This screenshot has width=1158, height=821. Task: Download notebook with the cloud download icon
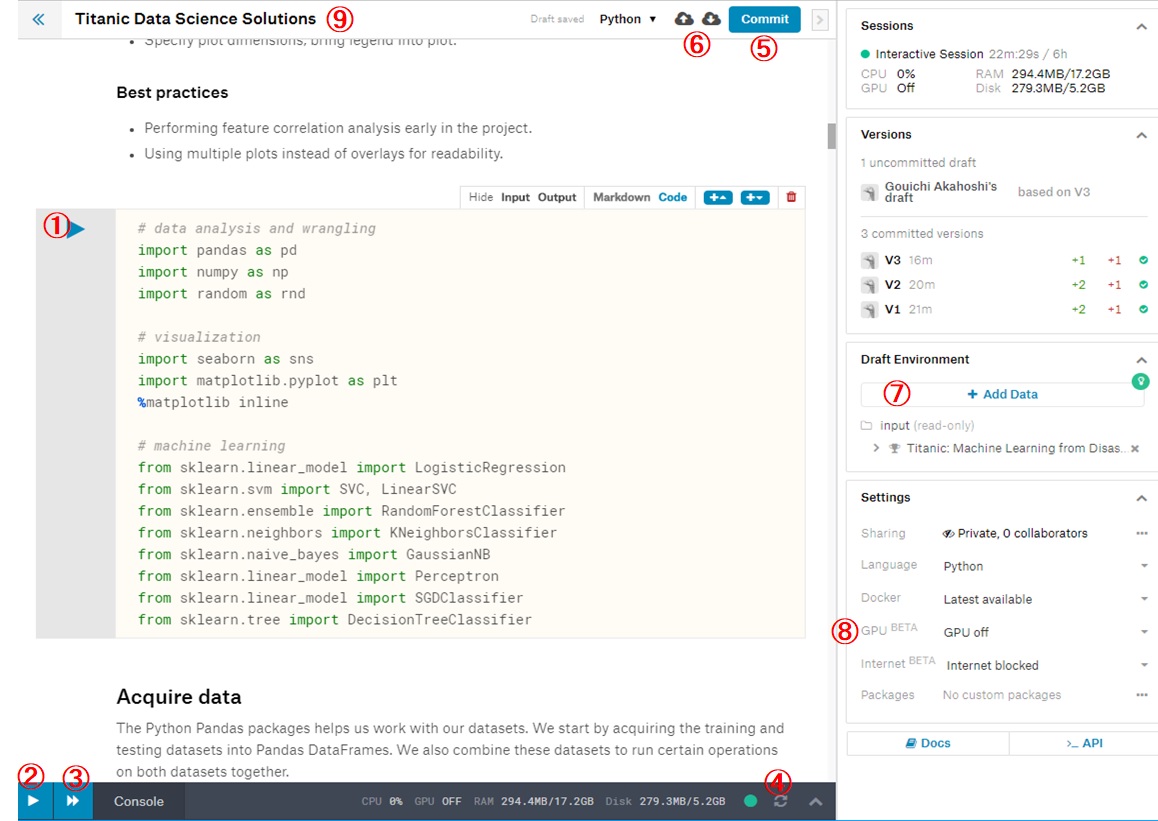[711, 18]
